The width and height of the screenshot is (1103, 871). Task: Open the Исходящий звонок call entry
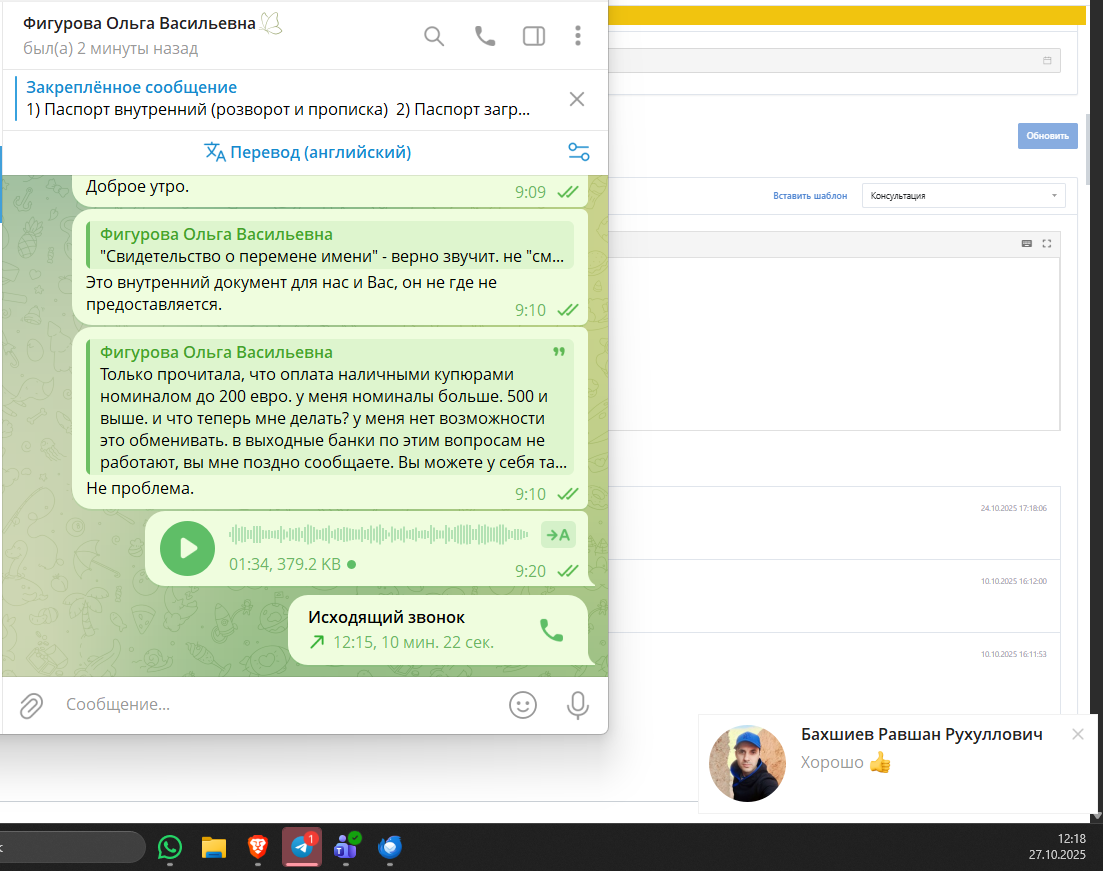438,630
